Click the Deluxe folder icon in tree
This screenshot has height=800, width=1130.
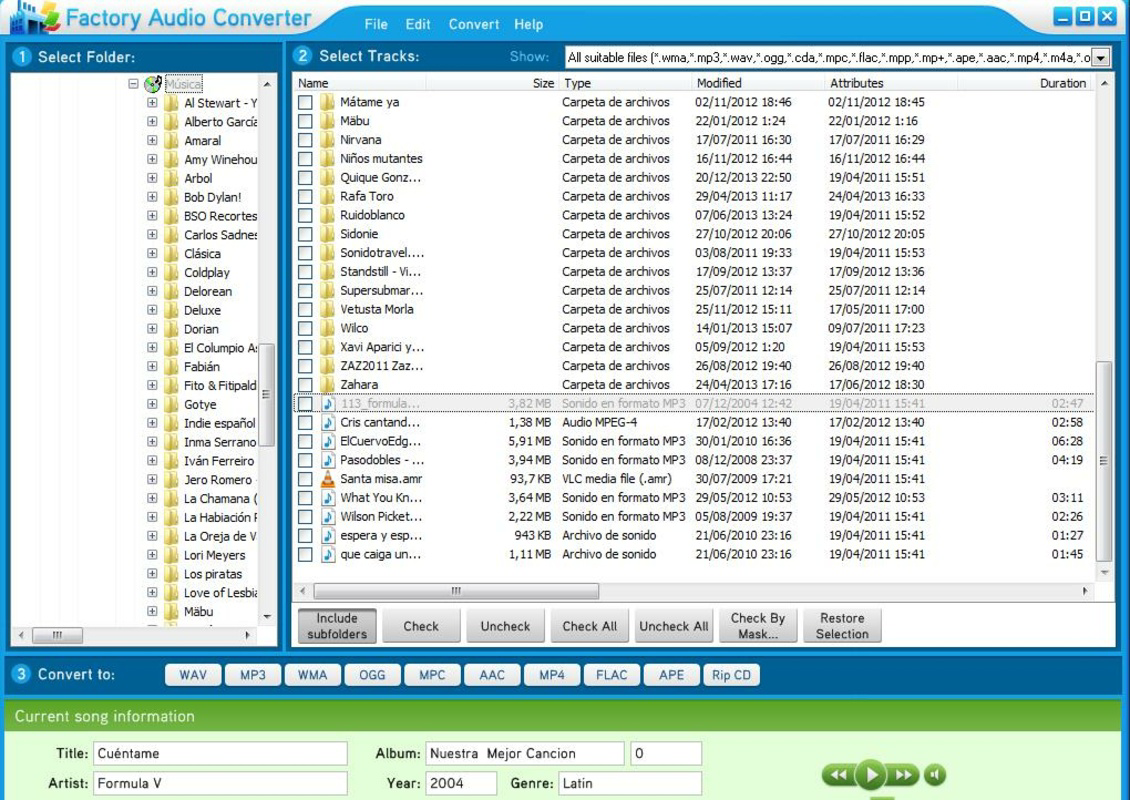tap(172, 310)
